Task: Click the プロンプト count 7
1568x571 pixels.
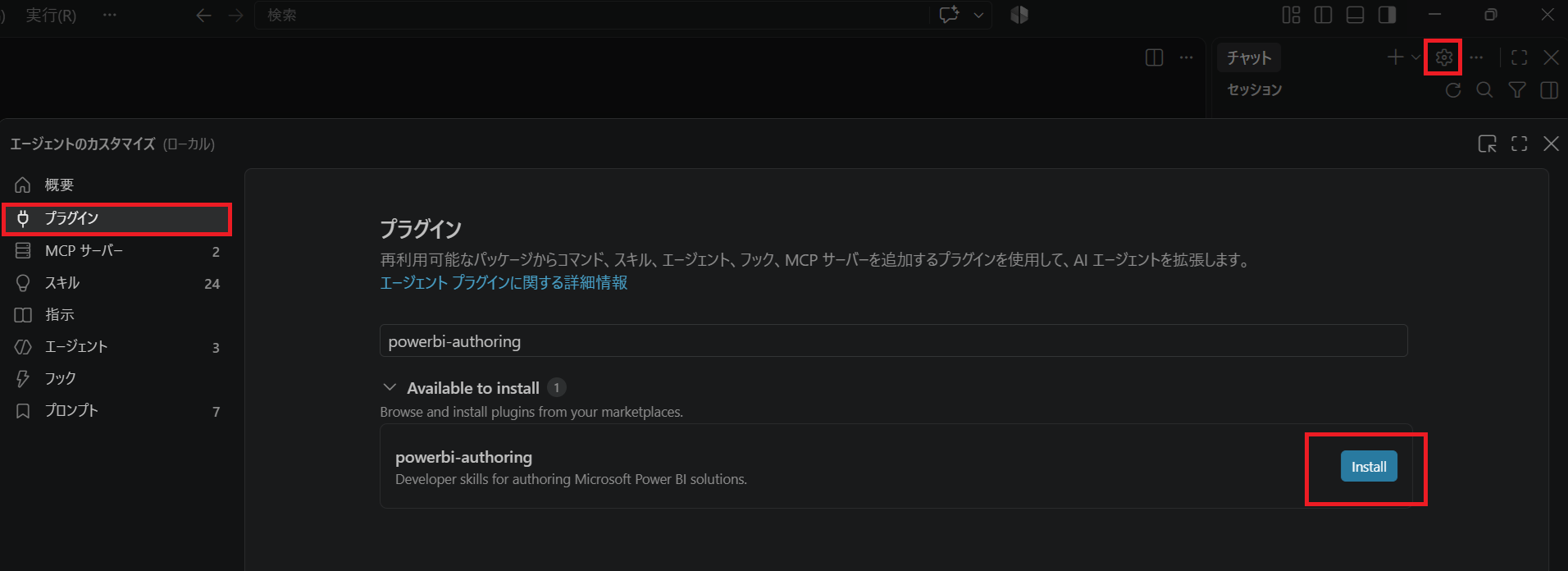Action: click(217, 412)
